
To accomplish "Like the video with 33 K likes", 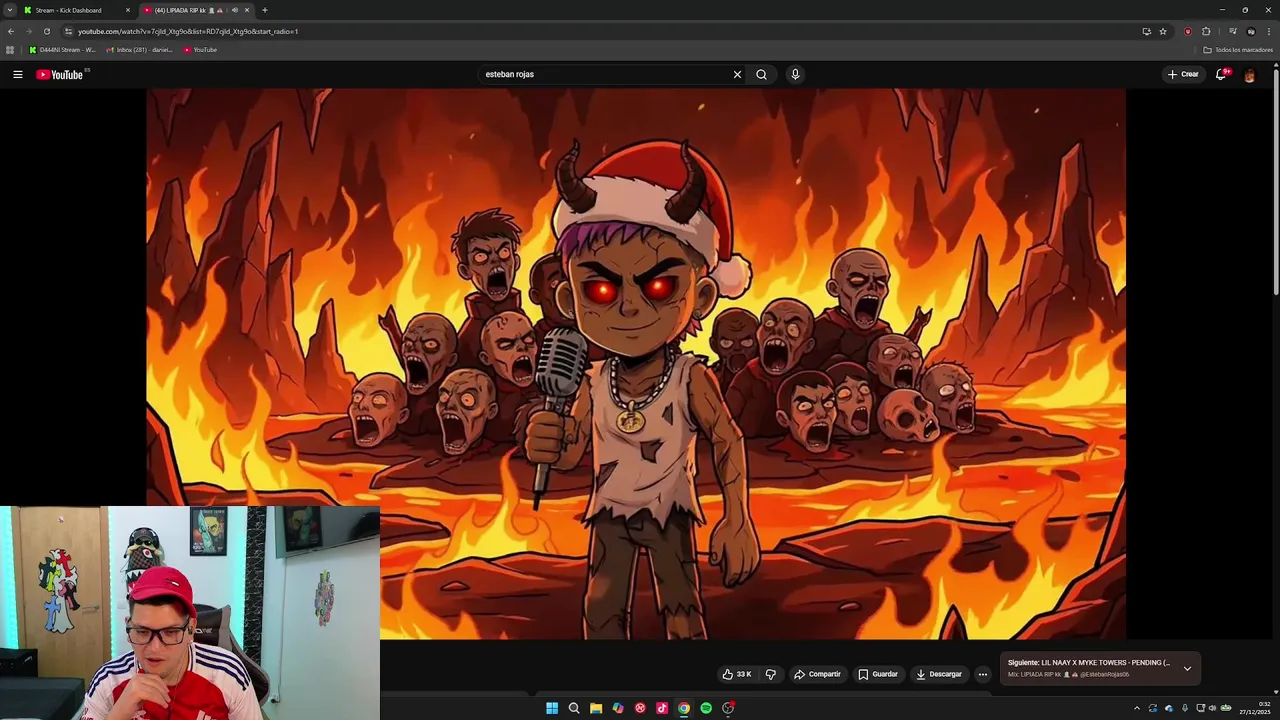I will pos(737,674).
